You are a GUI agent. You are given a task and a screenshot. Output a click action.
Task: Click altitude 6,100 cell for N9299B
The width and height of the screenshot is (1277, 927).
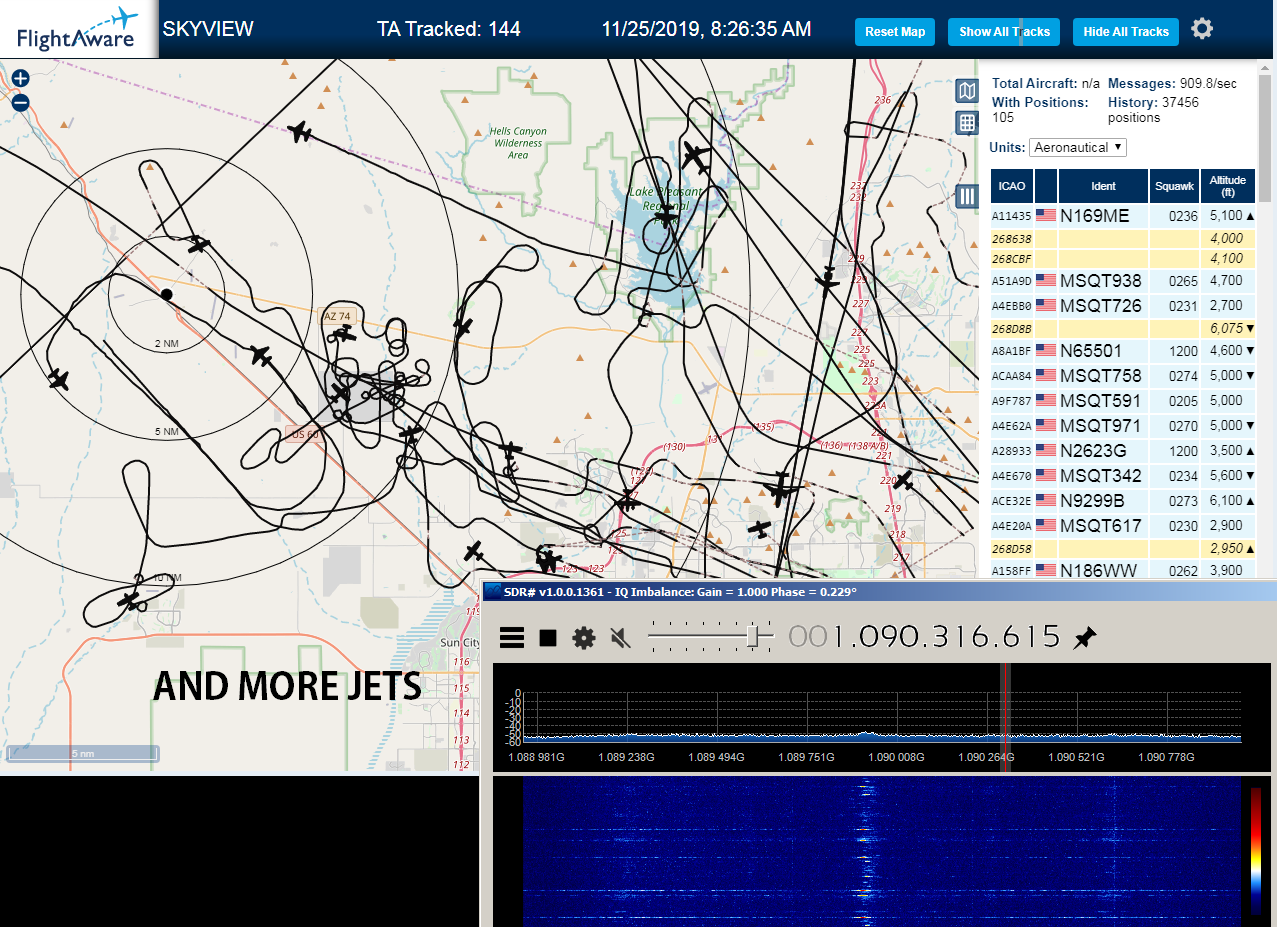pos(1227,501)
